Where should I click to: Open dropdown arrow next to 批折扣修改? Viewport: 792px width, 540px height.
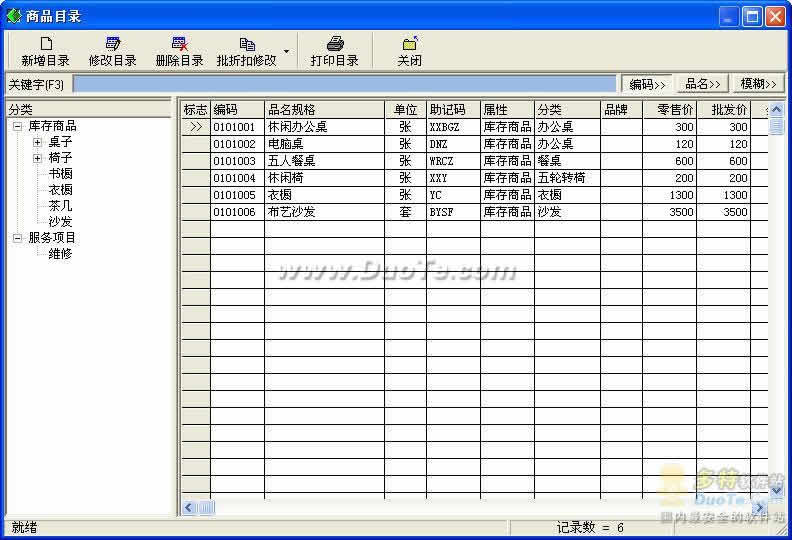click(x=287, y=50)
